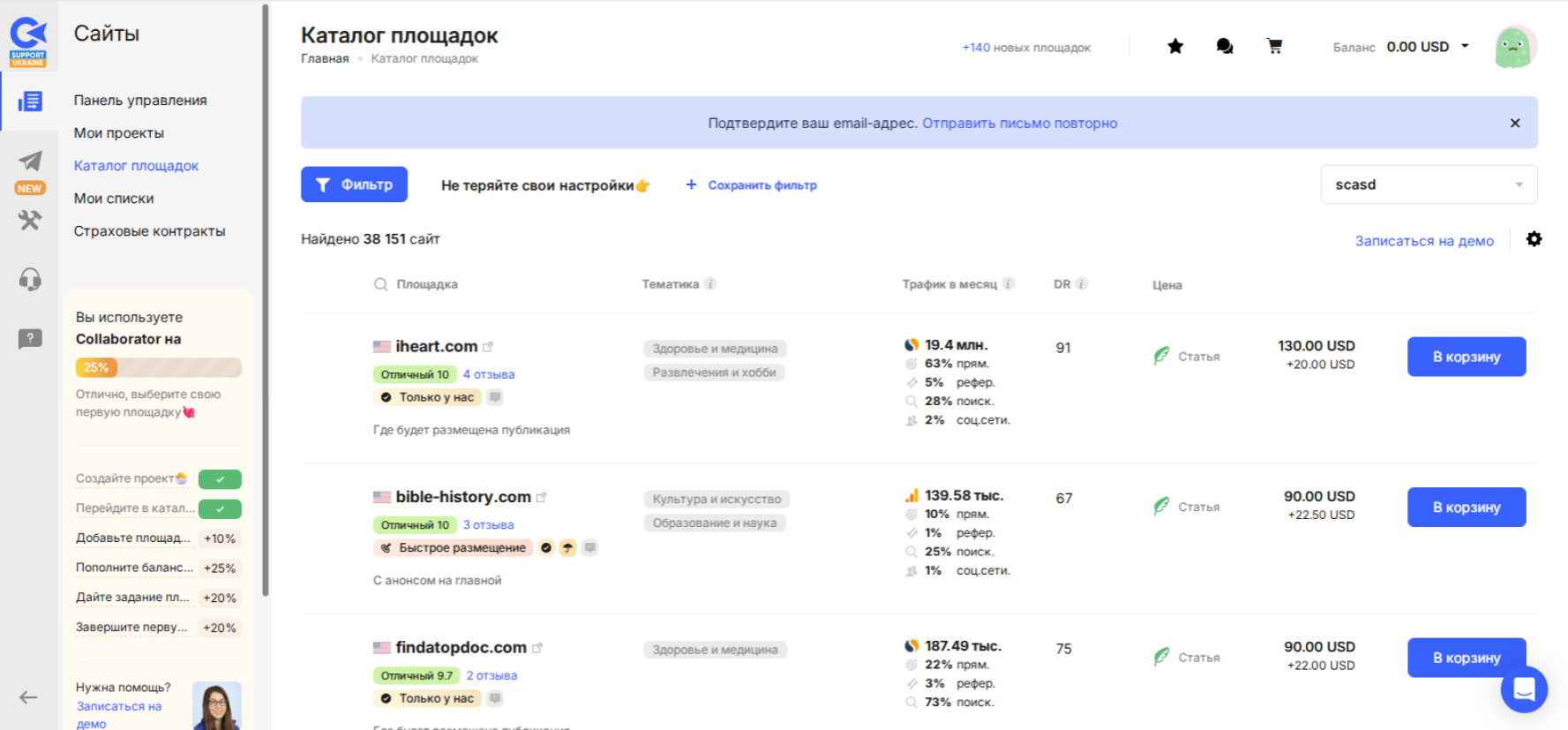Collapse the sidebar with the left arrow

pyautogui.click(x=28, y=697)
